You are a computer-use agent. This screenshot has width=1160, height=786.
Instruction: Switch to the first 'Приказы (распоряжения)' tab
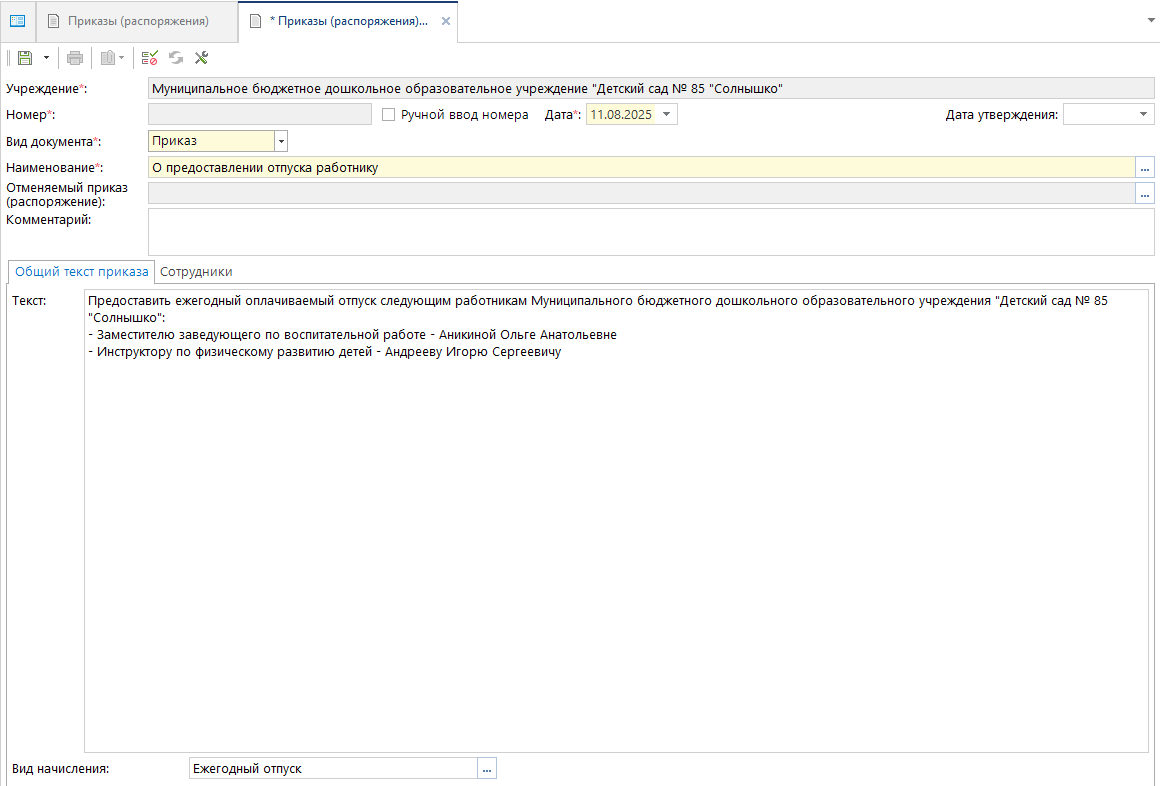coord(138,21)
